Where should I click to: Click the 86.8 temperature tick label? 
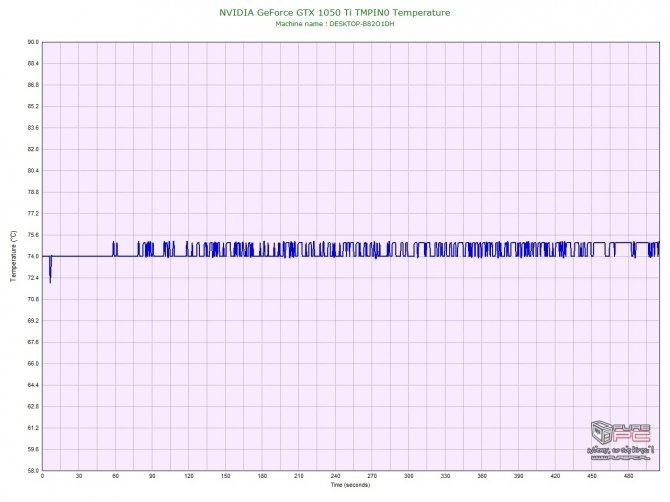(33, 85)
